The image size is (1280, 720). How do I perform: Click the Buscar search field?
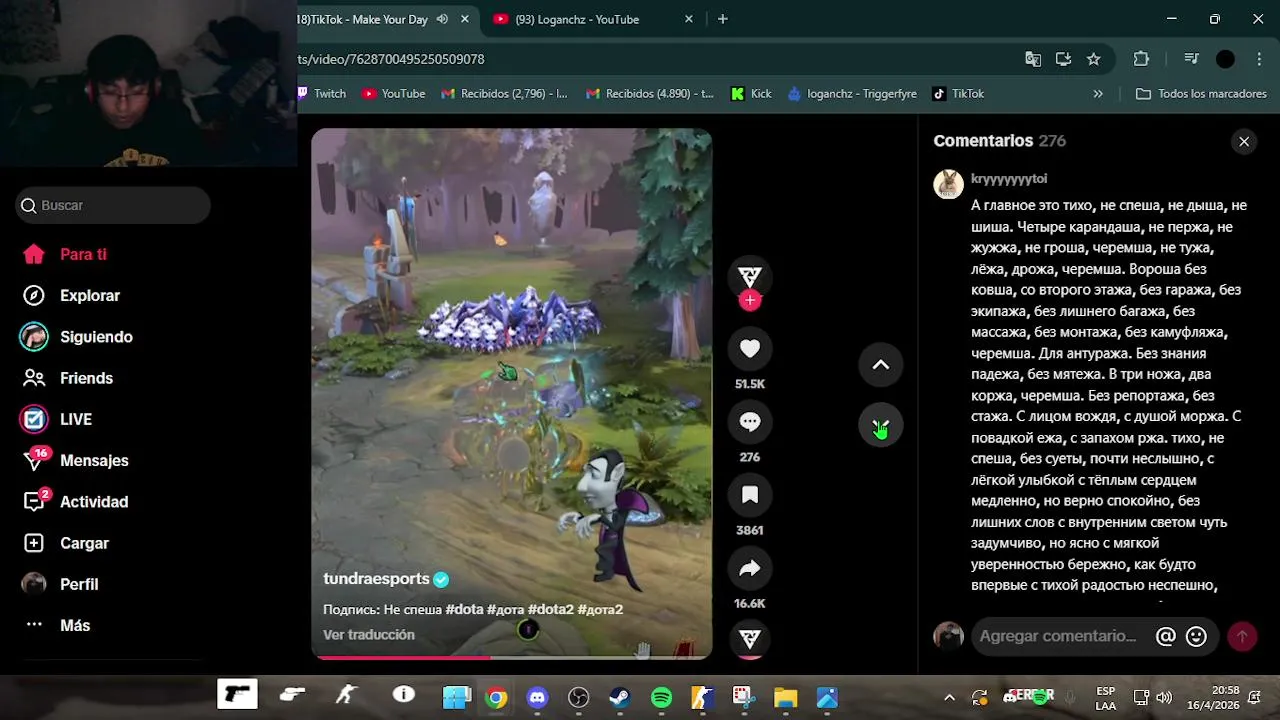click(113, 205)
